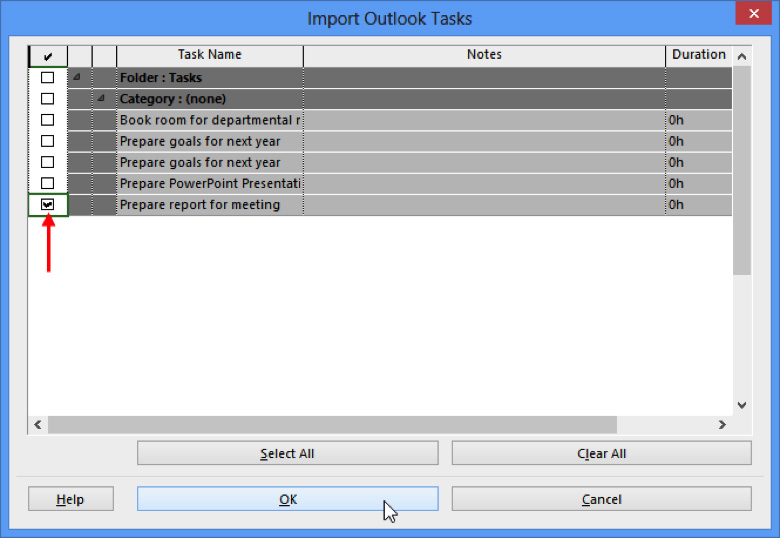Open Help for importing tasks
This screenshot has width=780, height=538.
[71, 499]
